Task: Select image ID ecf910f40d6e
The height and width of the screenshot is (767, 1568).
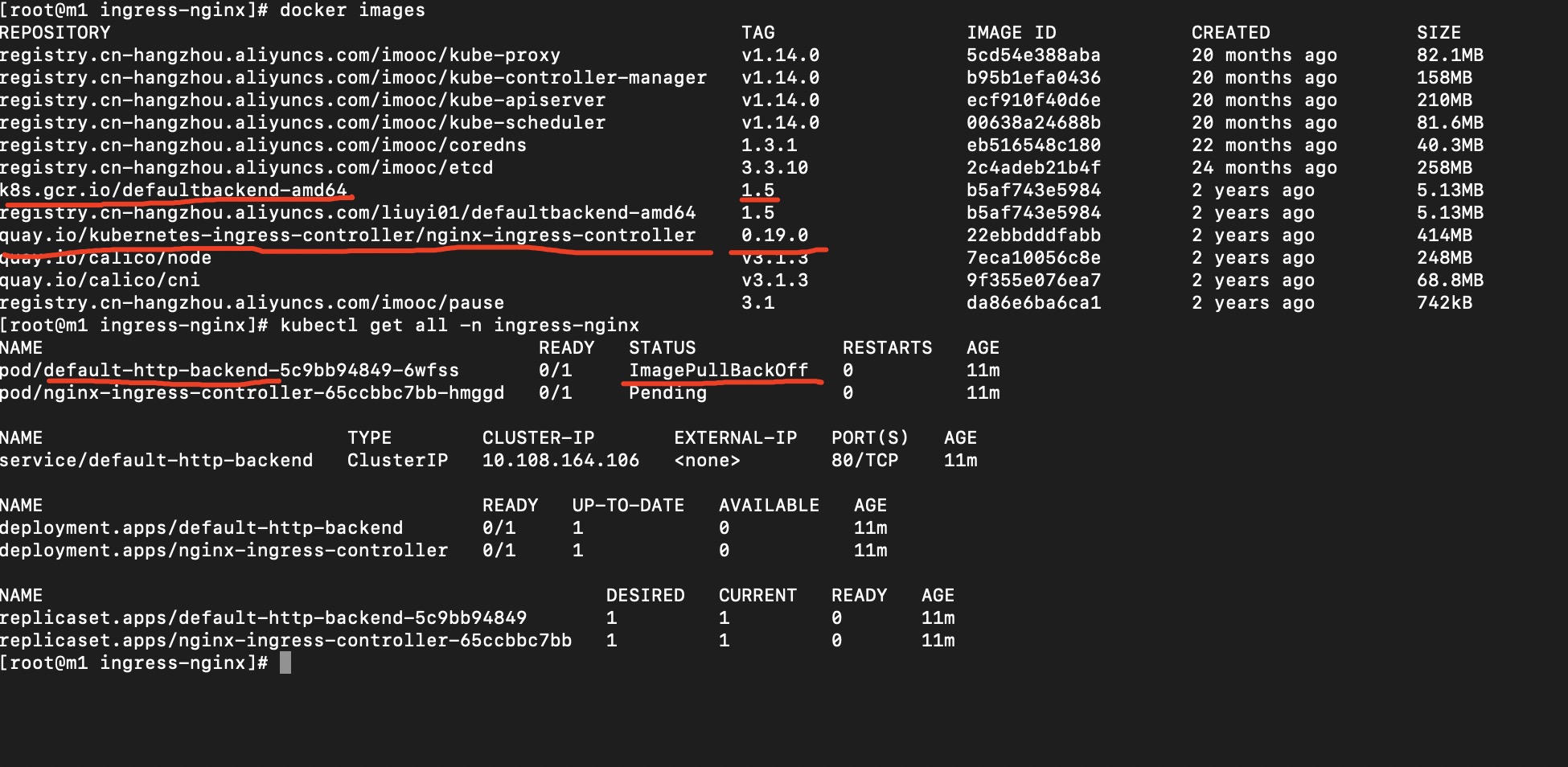Action: [1033, 100]
